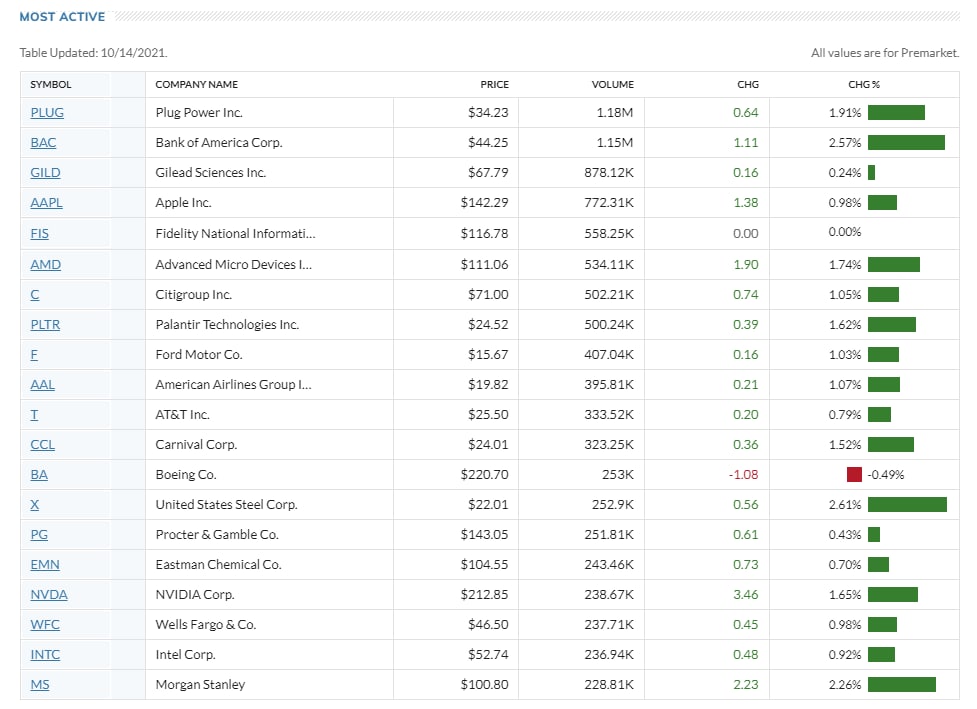Click 'Fidelity National Informati...' cell
Screen dimensions: 977x709
point(236,234)
